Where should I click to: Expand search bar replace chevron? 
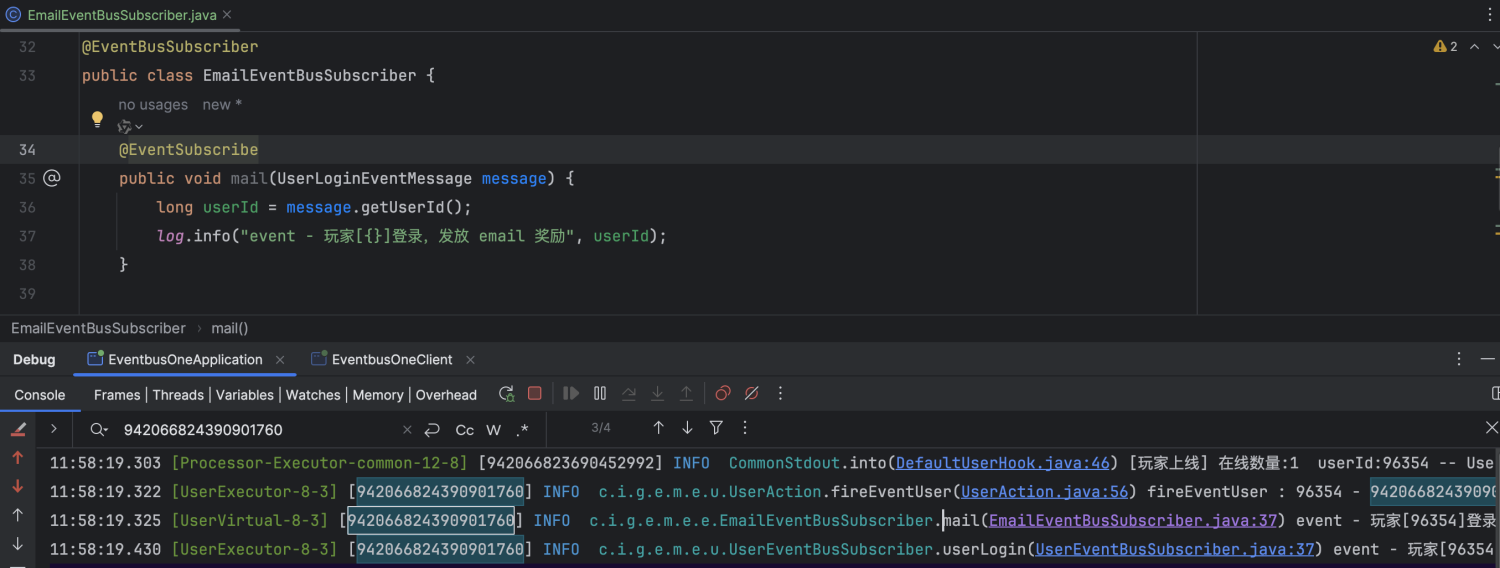[53, 429]
